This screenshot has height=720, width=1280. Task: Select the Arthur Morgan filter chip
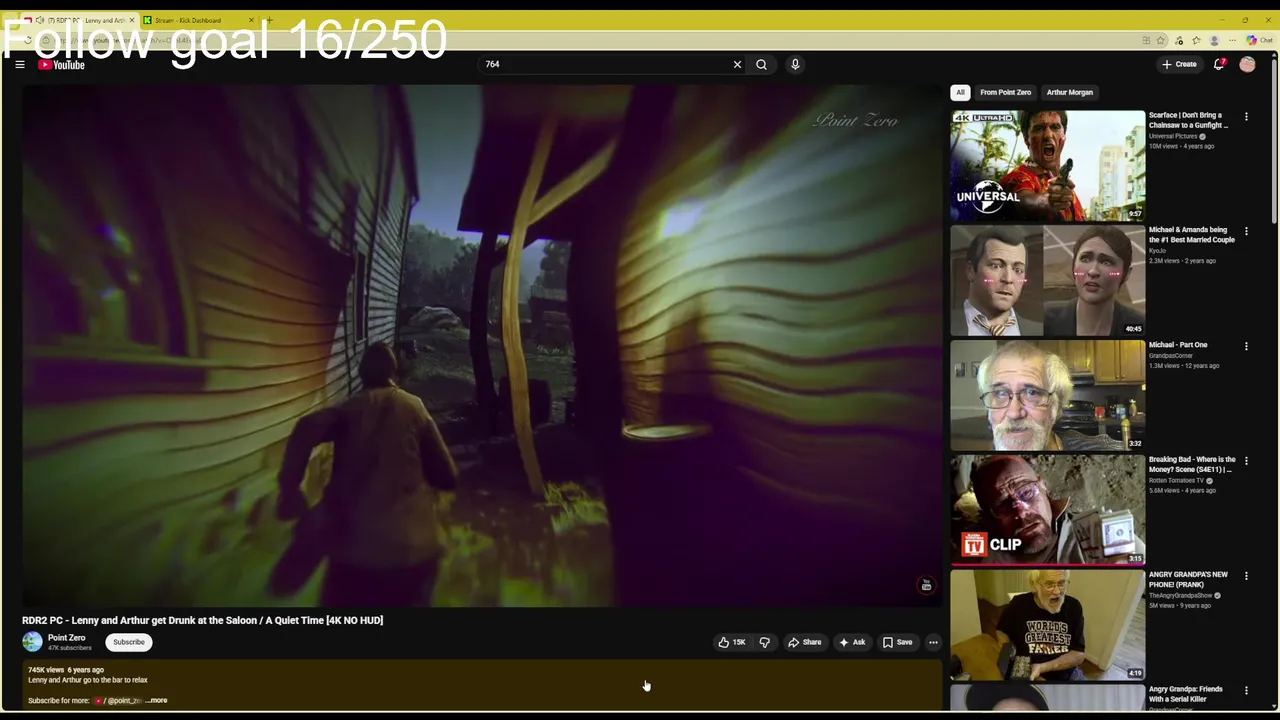coord(1069,92)
